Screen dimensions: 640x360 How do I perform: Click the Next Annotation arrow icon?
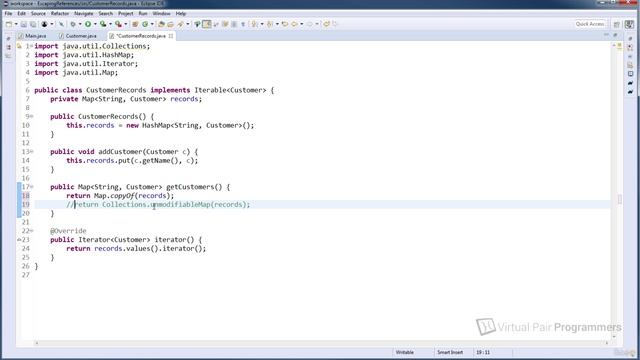click(254, 24)
